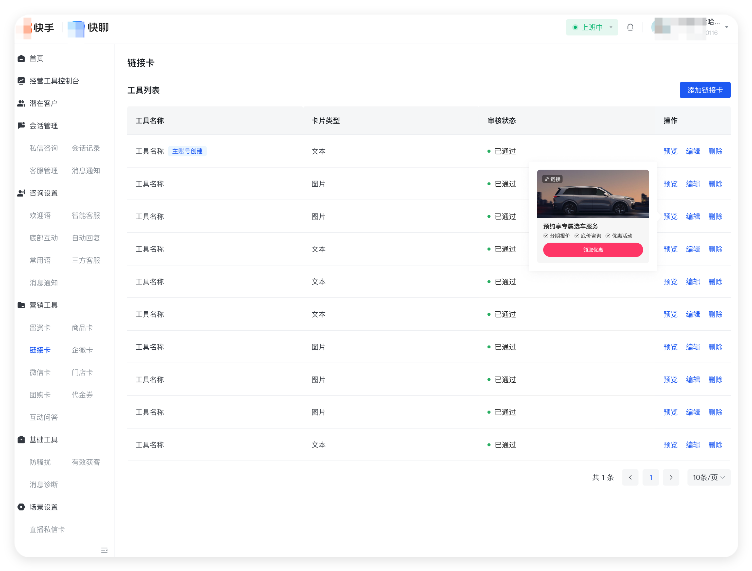Open the 10条/页 page size dropdown

[x=709, y=478]
